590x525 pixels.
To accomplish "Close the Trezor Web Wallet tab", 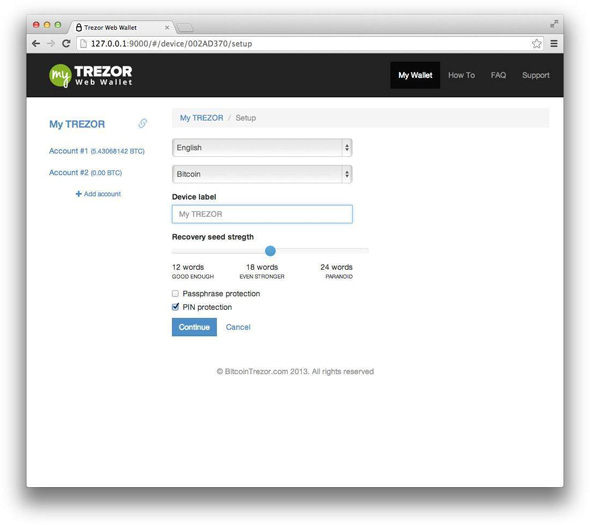I will tap(167, 27).
